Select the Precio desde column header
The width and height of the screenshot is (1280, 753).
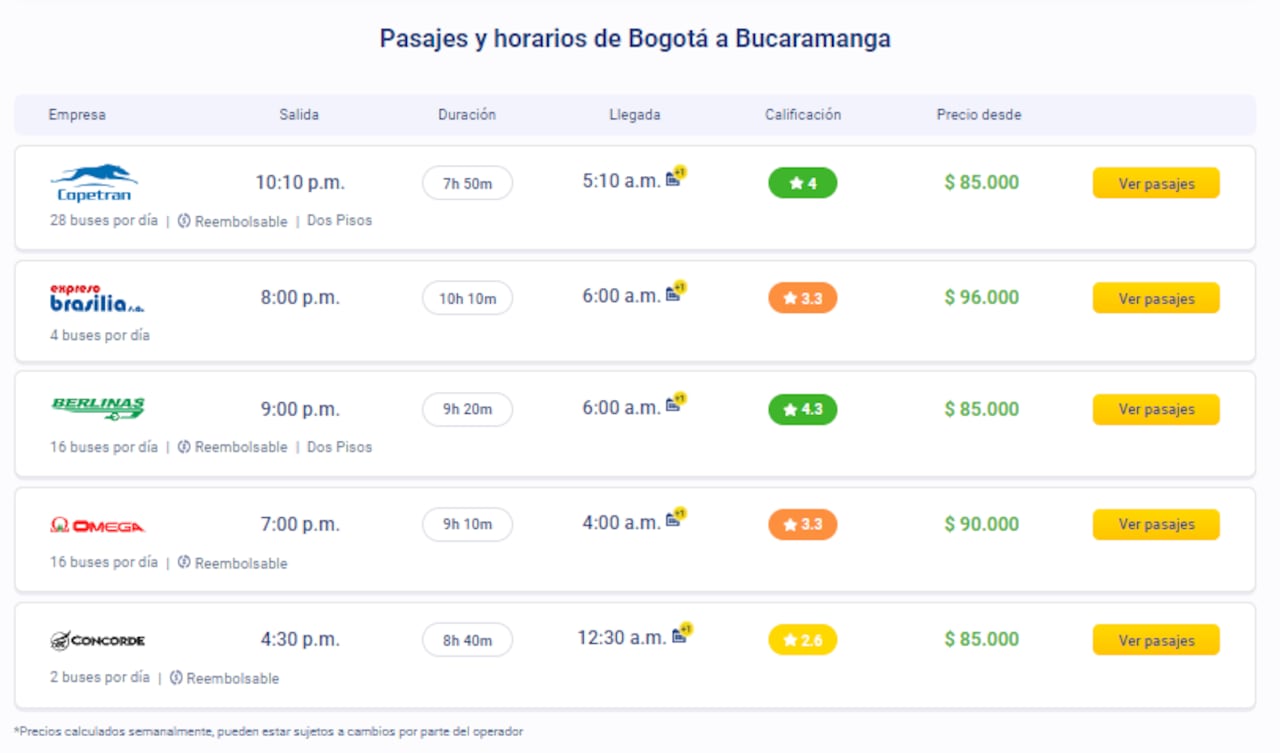978,114
